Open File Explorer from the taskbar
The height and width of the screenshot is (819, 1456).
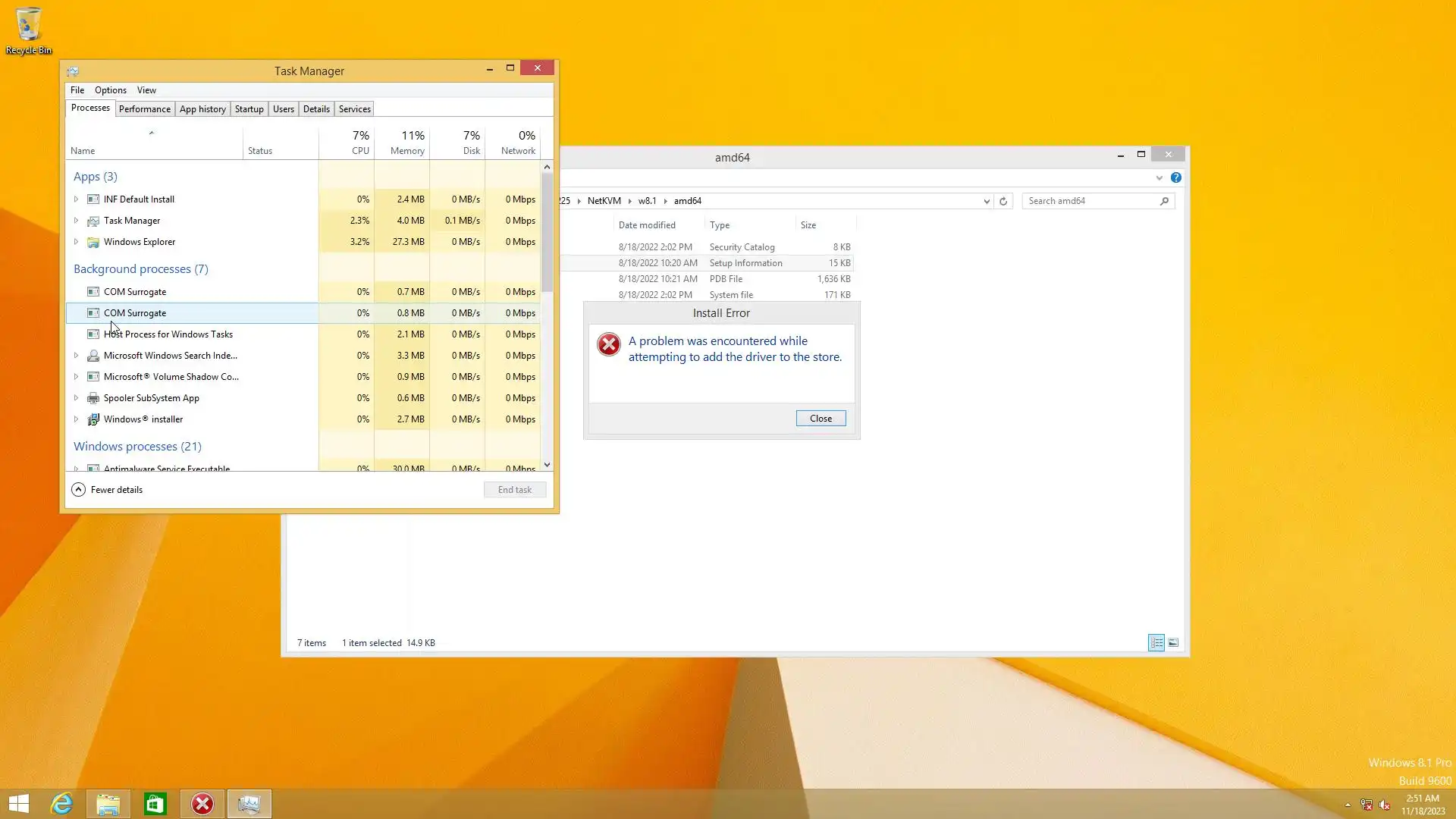tap(108, 804)
